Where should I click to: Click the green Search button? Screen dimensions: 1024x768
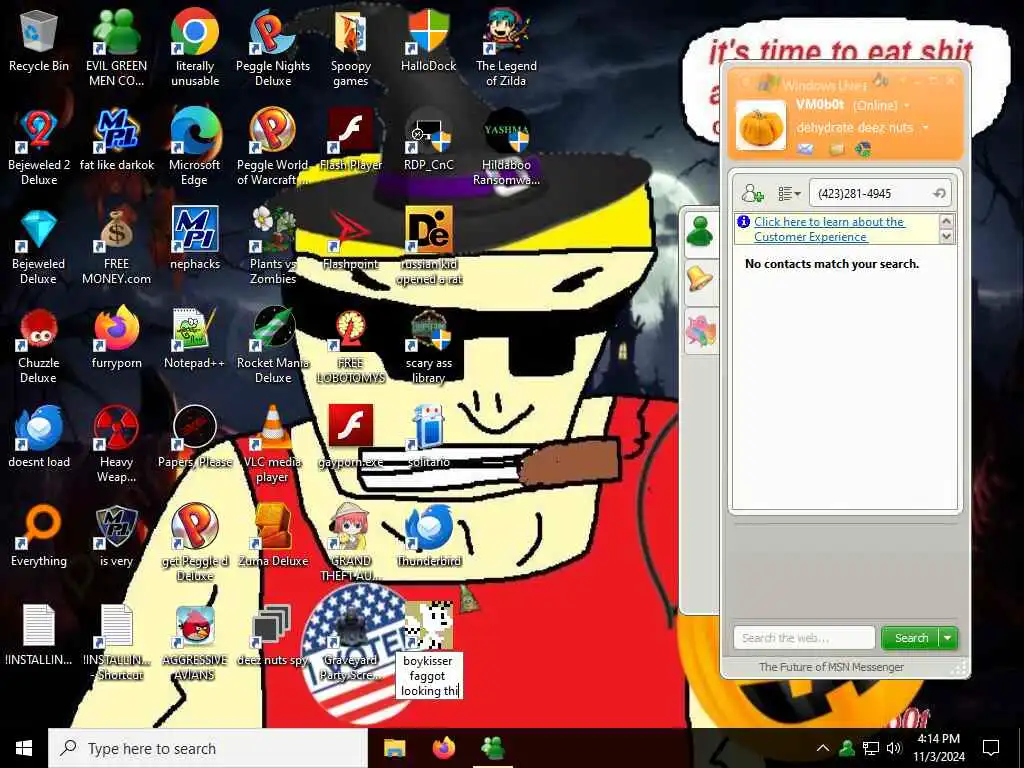910,638
